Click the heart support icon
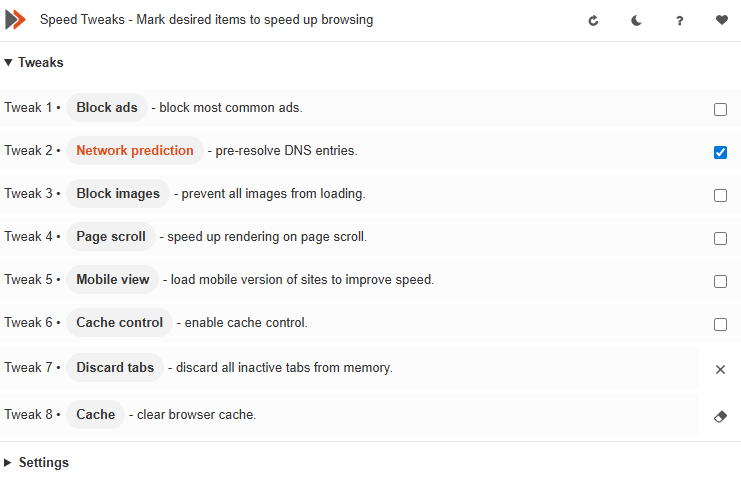 (722, 20)
